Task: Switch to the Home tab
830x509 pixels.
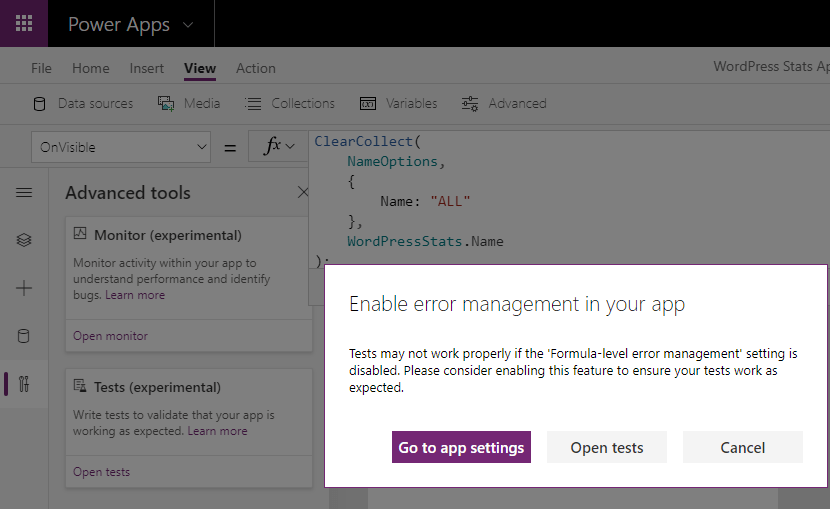Action: [x=91, y=68]
